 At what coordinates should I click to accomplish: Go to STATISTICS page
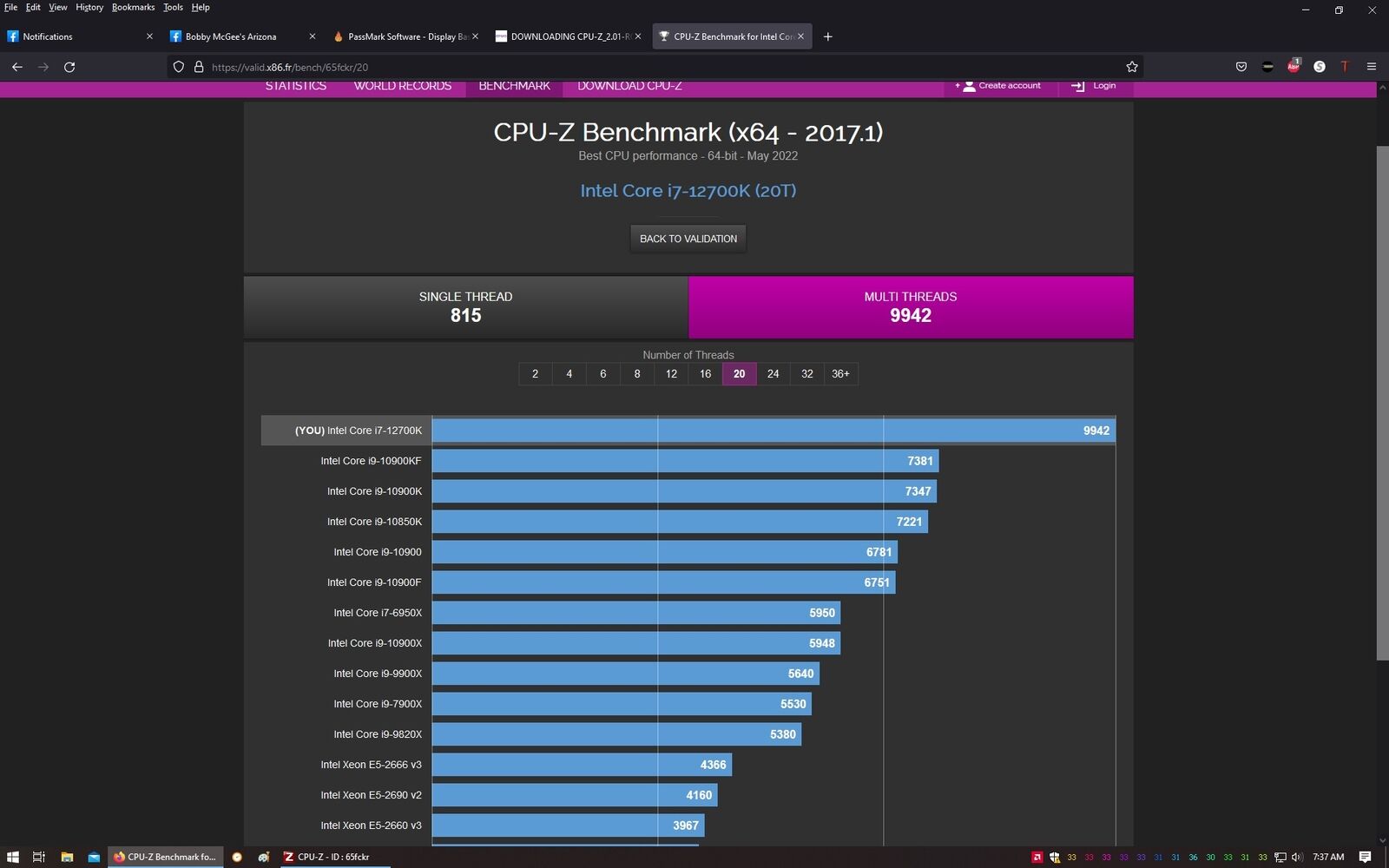click(x=296, y=86)
